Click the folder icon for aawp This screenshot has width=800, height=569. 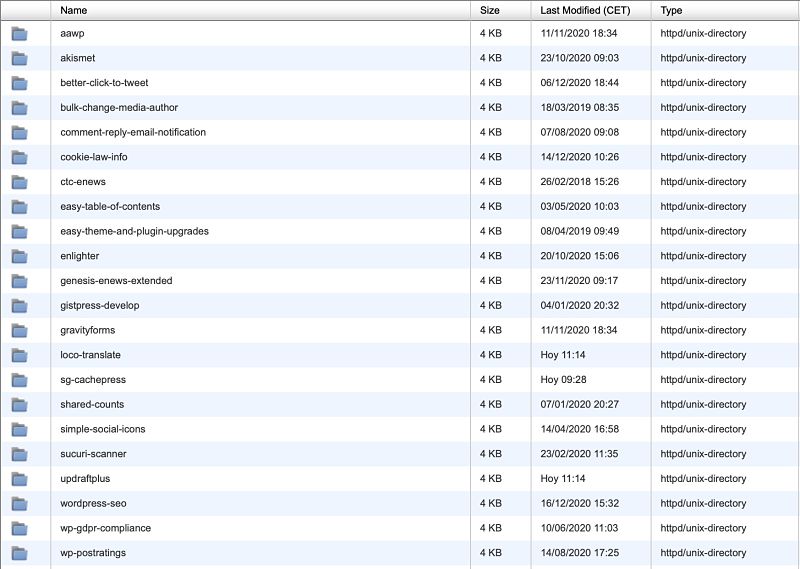tap(19, 34)
